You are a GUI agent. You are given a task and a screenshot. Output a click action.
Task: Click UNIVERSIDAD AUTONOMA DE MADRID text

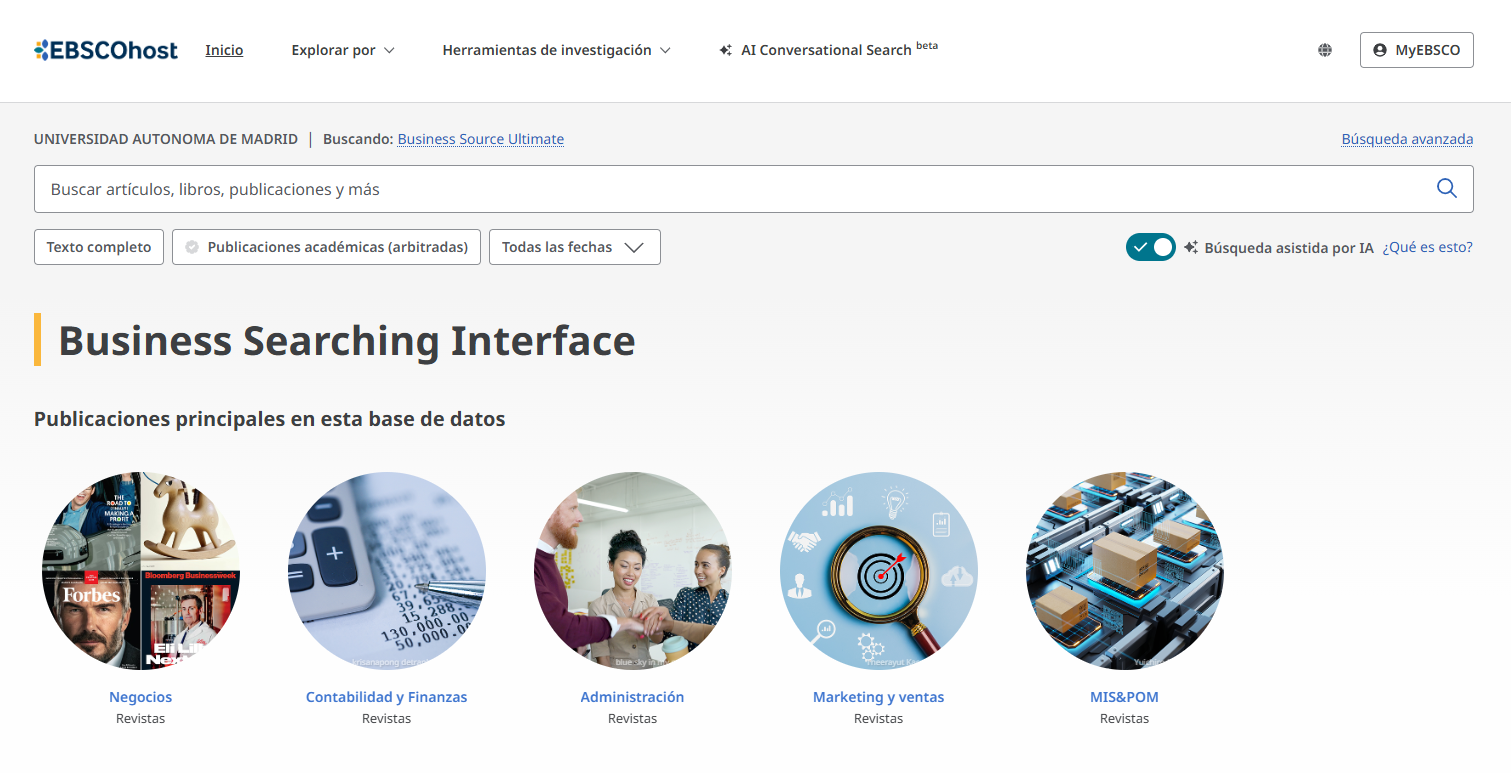tap(166, 139)
